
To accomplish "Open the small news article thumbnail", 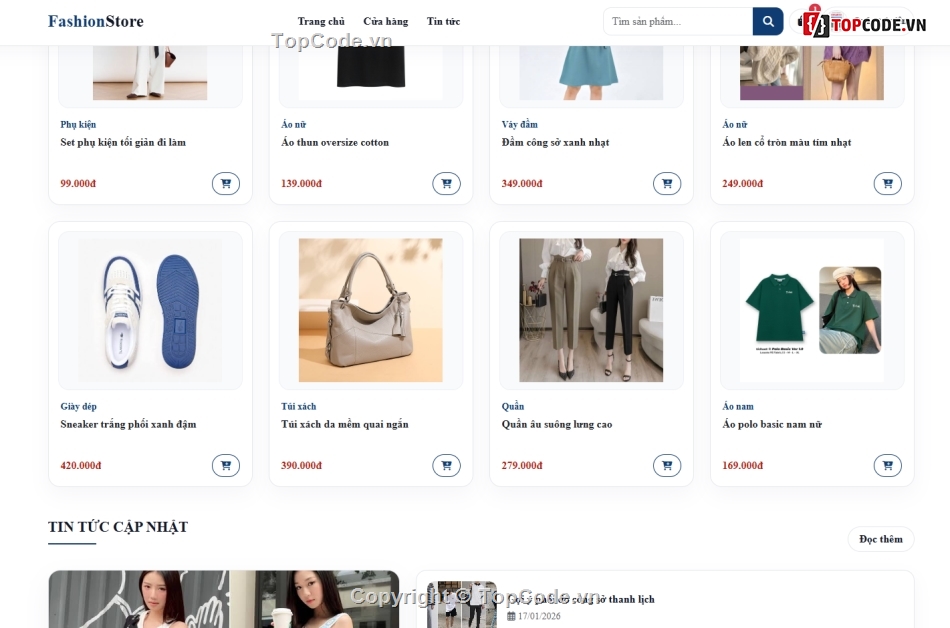I will click(x=462, y=604).
